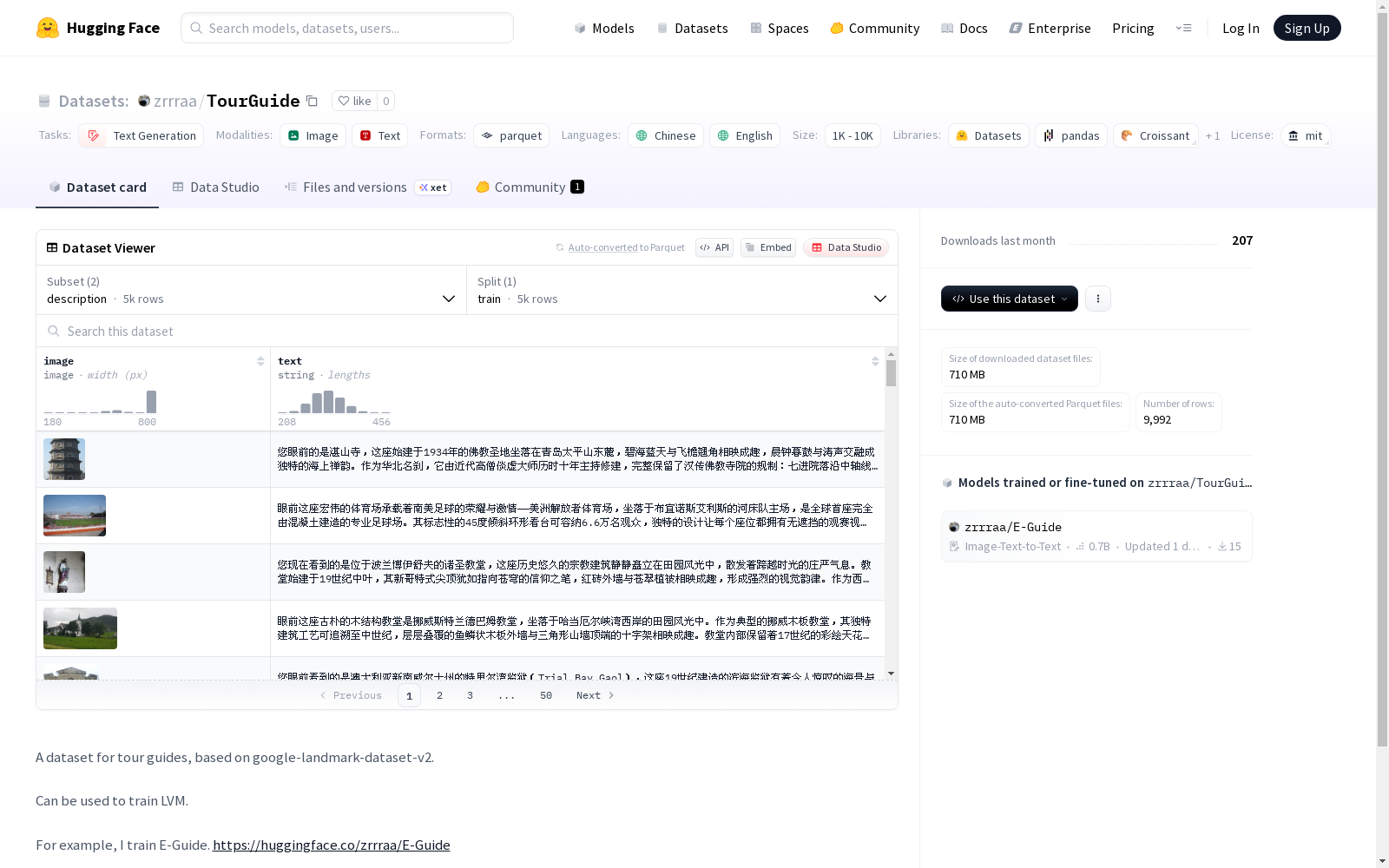This screenshot has width=1389, height=868.
Task: Open the church statue image thumbnail
Action: click(x=64, y=572)
